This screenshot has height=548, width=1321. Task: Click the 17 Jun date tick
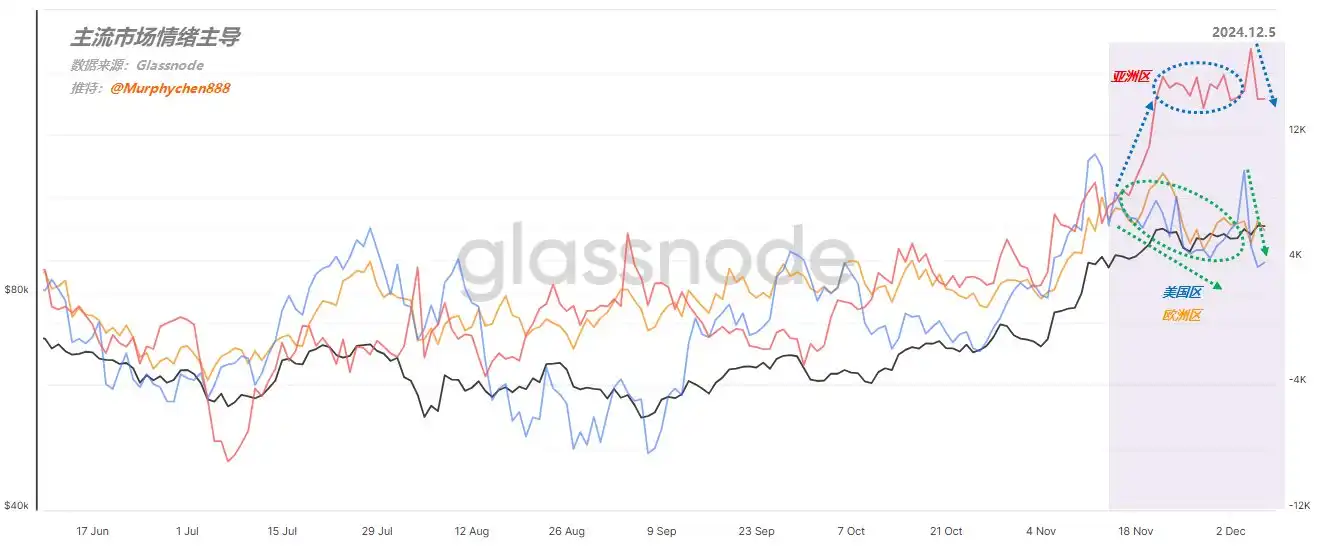[92, 531]
